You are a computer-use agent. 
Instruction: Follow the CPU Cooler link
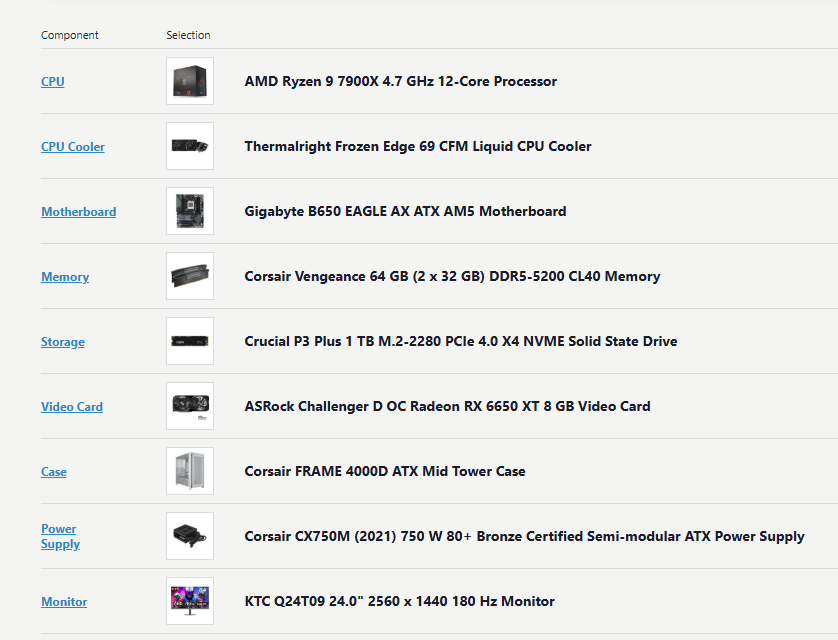[73, 147]
